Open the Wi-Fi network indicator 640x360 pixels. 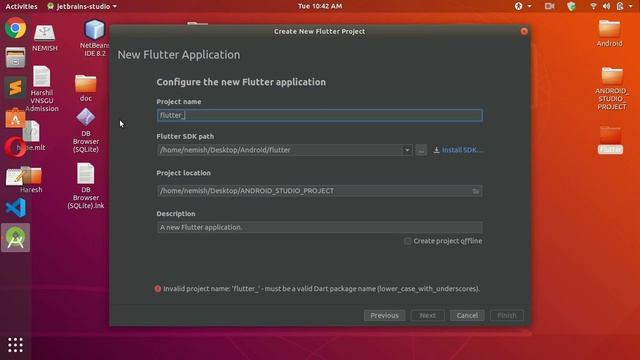[x=593, y=6]
